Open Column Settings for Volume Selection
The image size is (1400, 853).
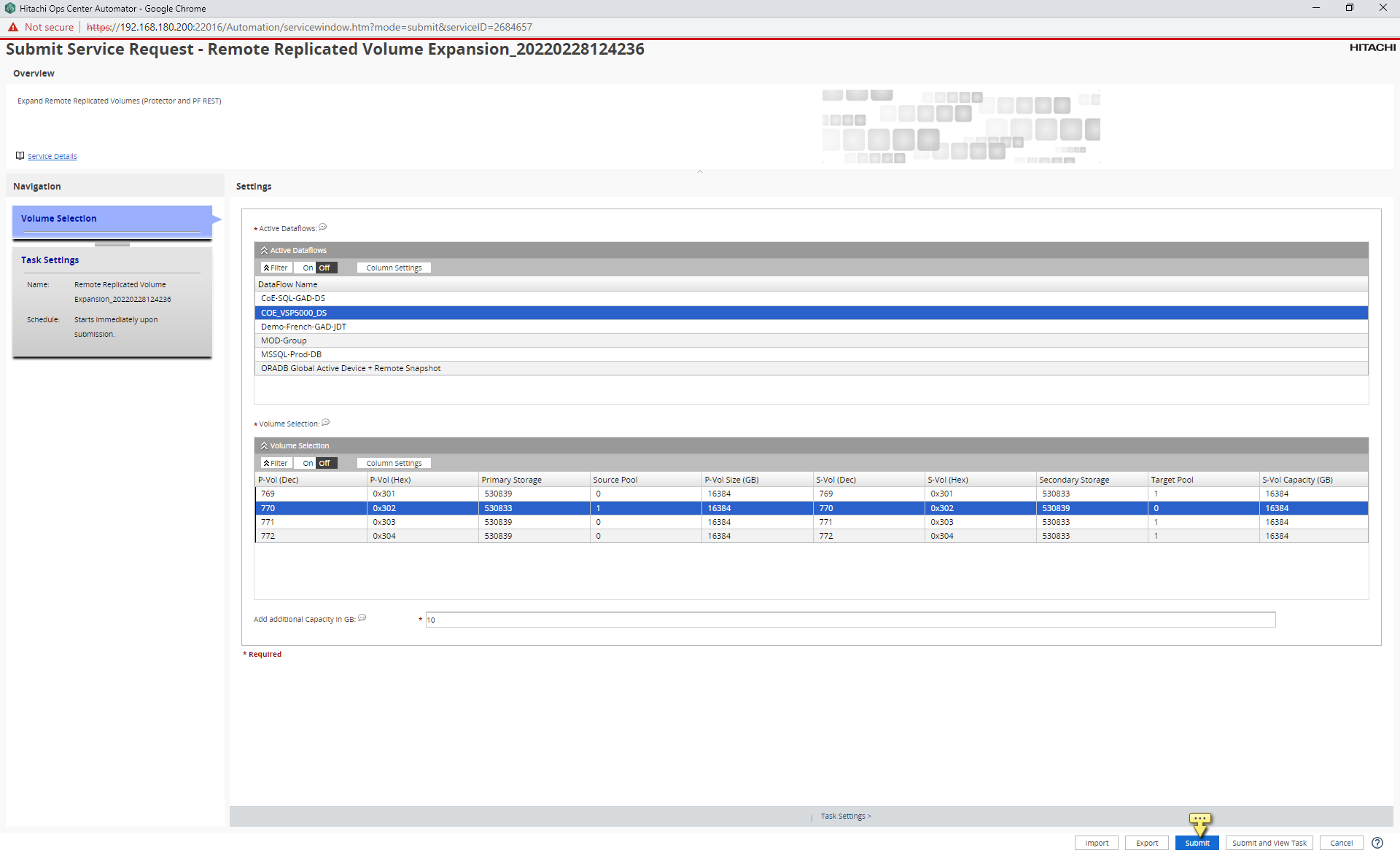coord(393,463)
